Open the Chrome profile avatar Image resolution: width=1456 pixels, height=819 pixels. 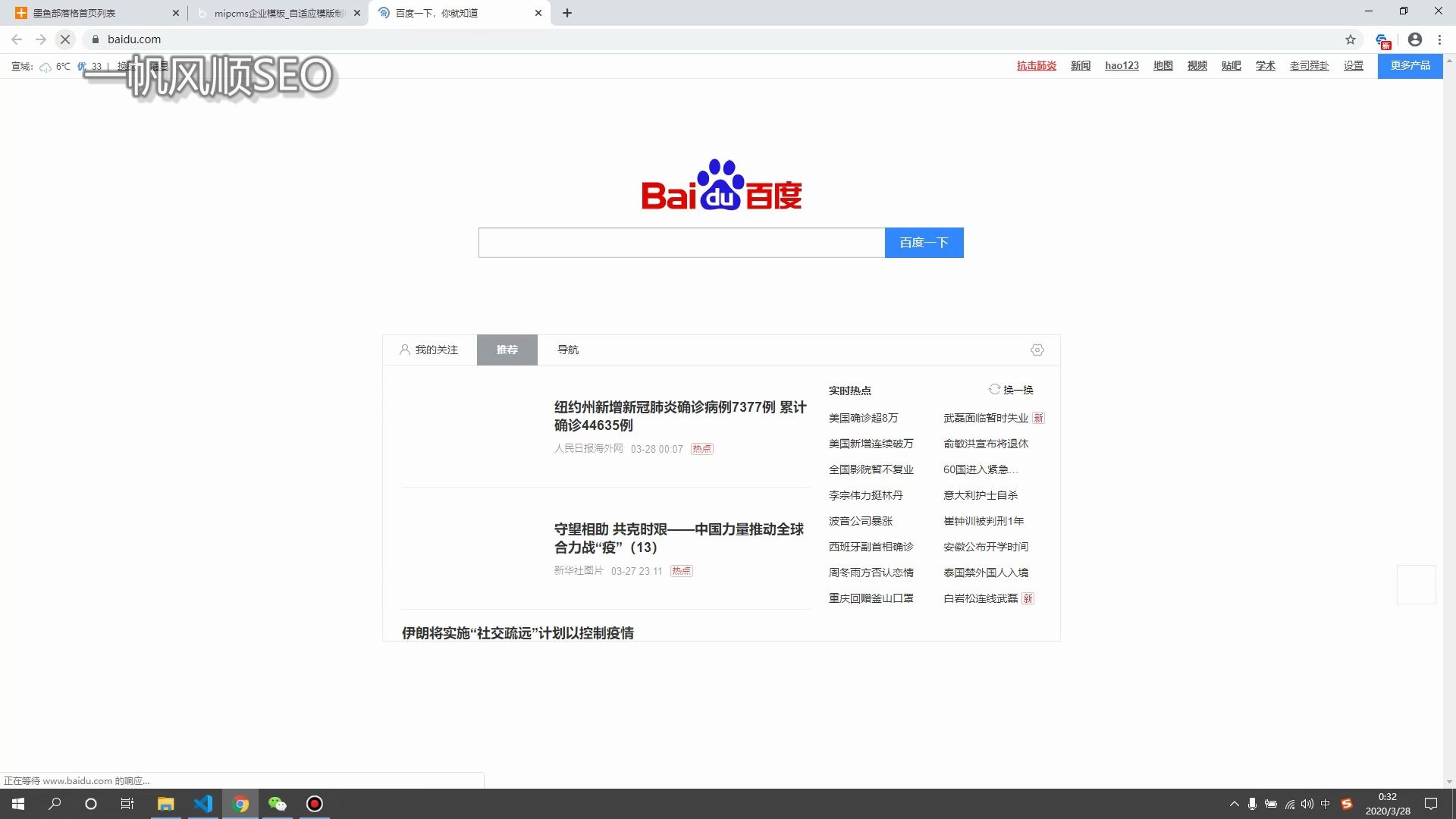point(1415,39)
